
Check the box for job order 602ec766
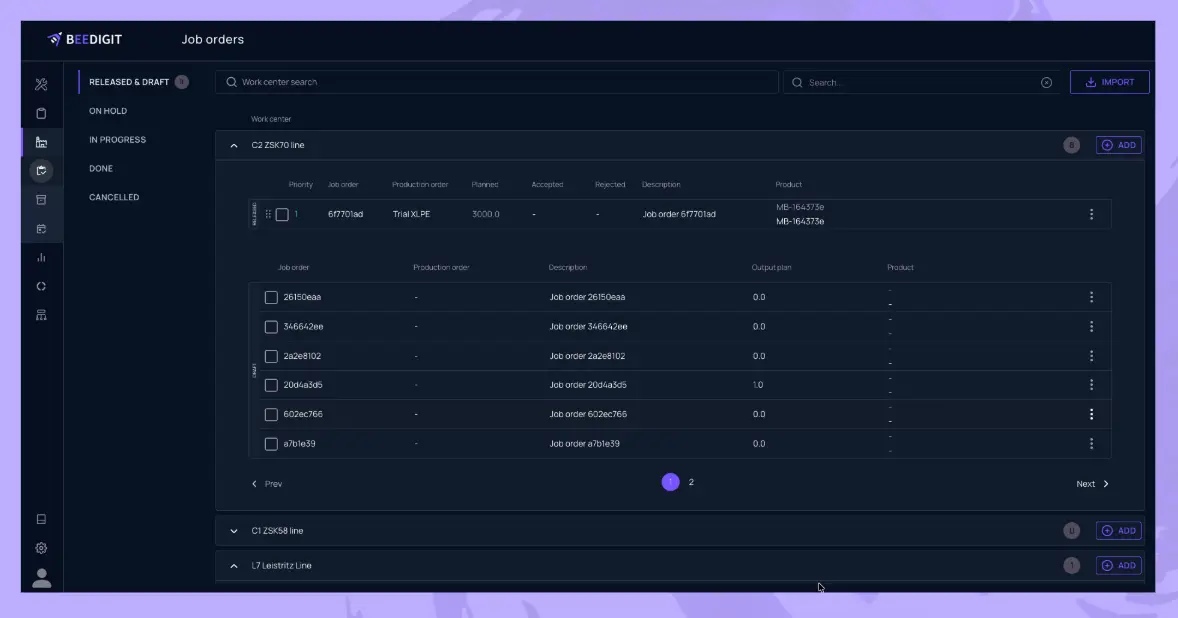(x=271, y=415)
